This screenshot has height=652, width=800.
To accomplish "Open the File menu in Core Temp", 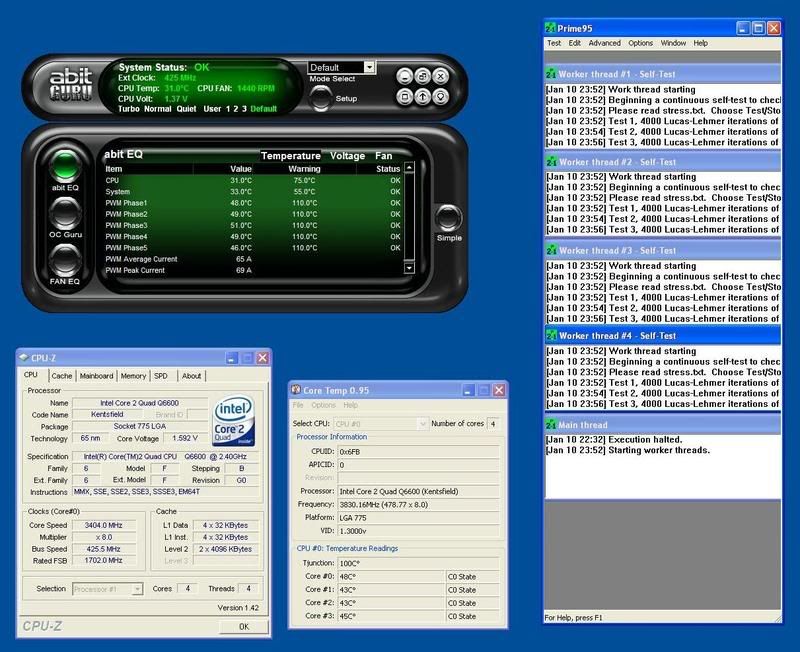I will coord(298,405).
